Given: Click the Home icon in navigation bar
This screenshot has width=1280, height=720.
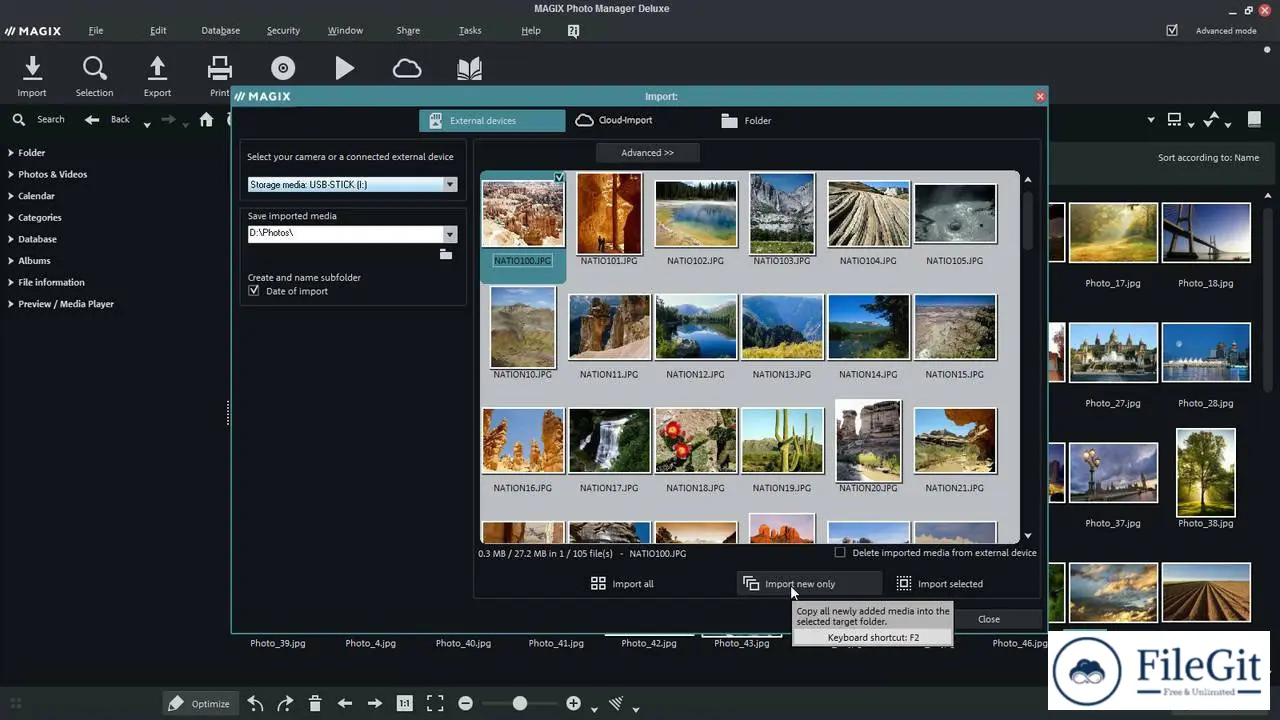Looking at the screenshot, I should coord(206,119).
